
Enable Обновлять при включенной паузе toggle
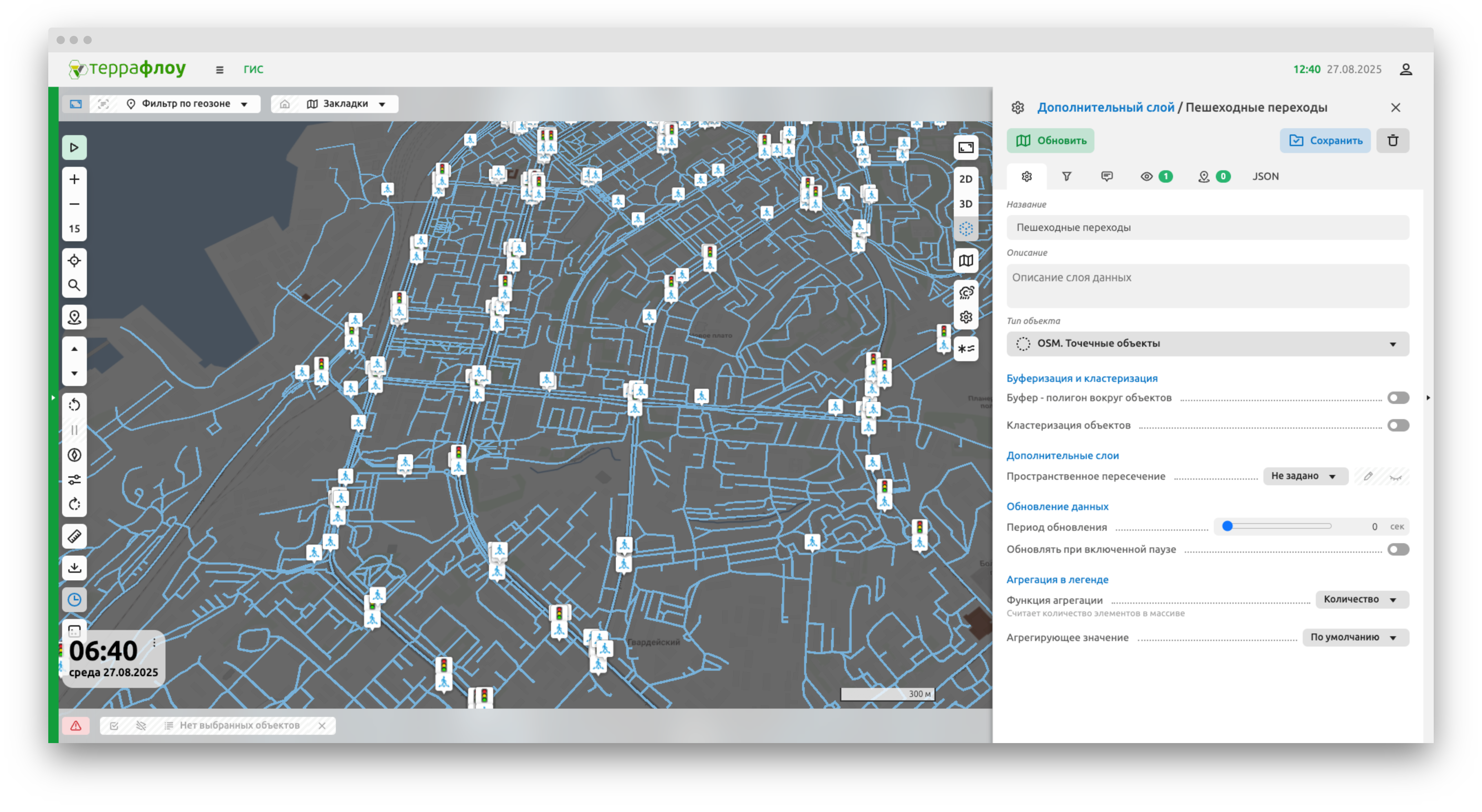pyautogui.click(x=1398, y=550)
